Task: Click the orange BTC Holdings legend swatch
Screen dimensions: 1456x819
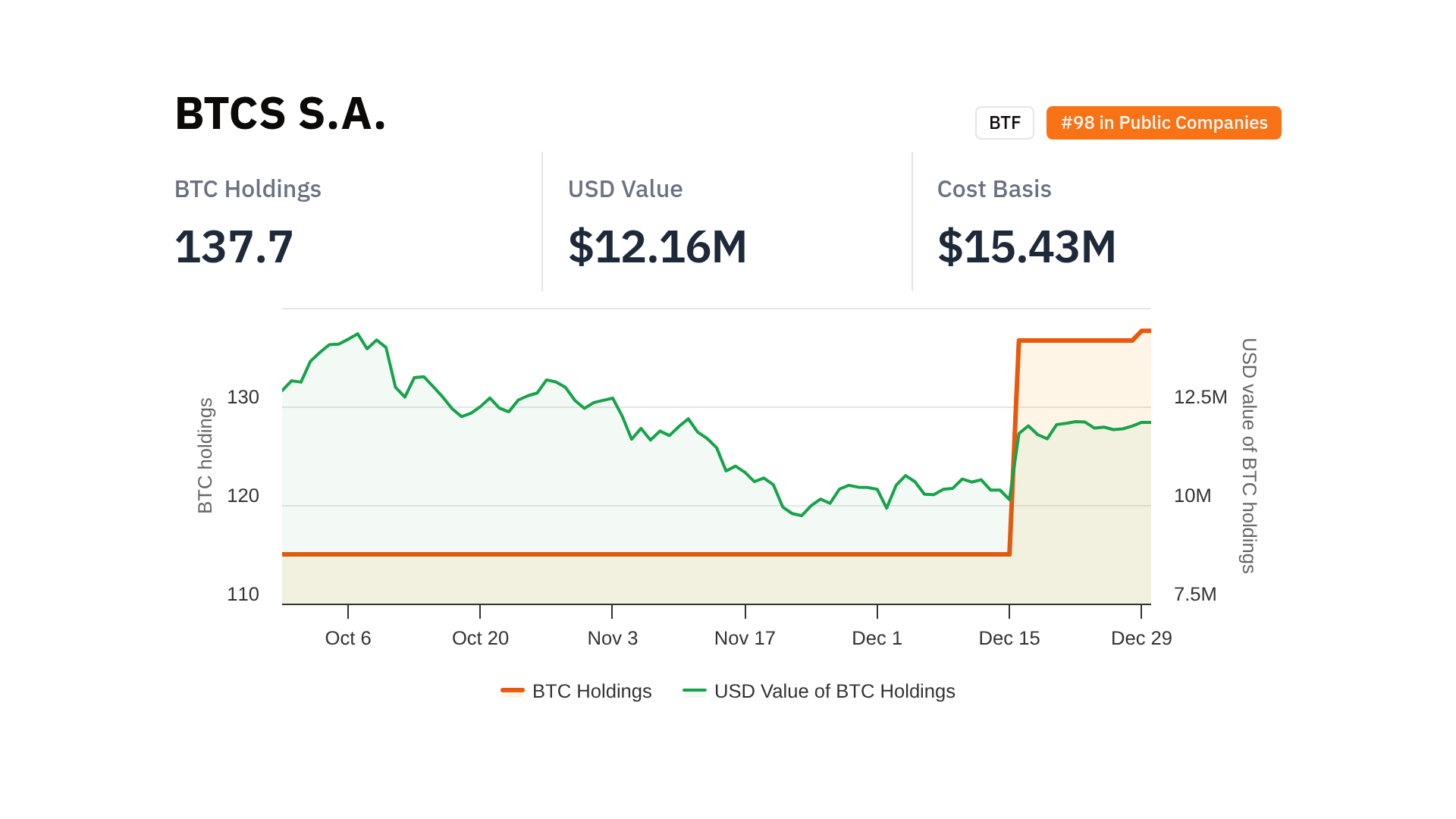Action: tap(513, 690)
